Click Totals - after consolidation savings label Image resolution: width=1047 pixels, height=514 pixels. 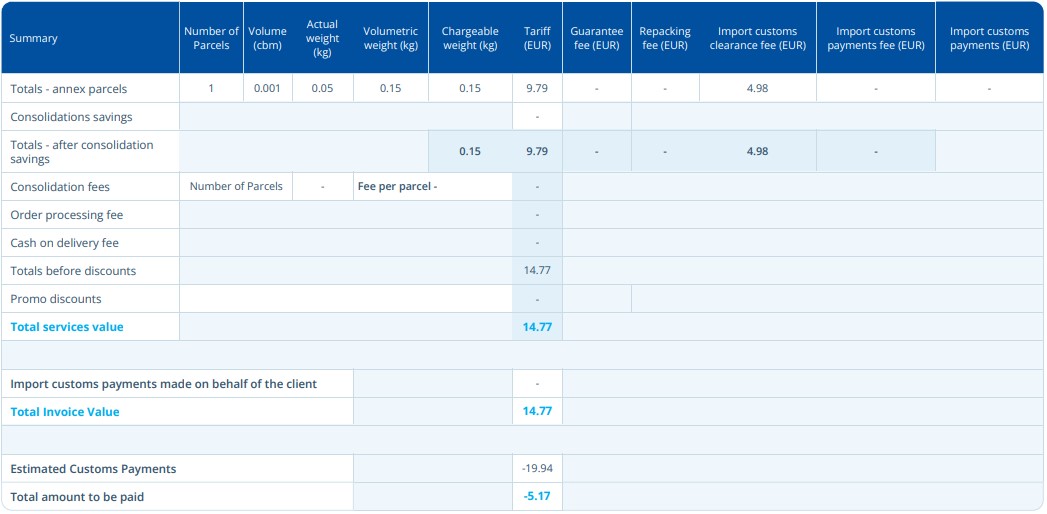coord(81,152)
